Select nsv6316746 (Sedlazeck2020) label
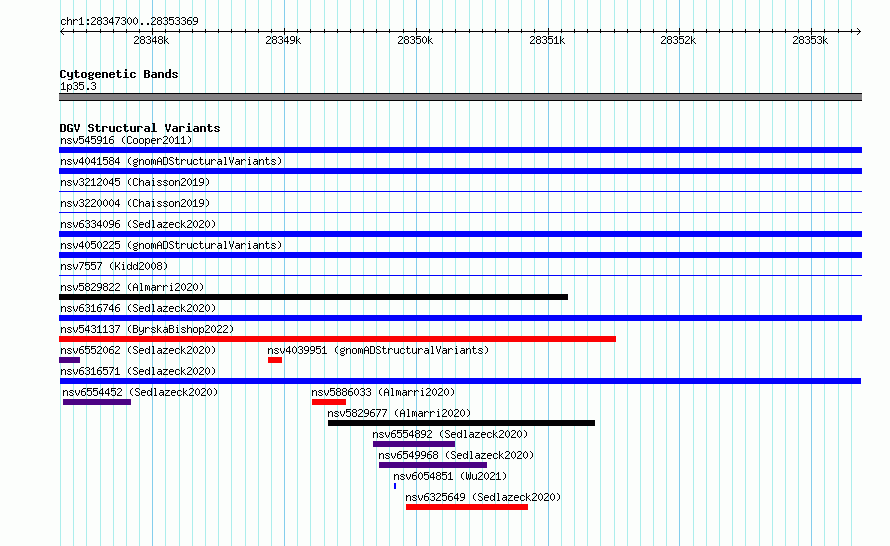Viewport: 890px width, 546px height. pos(138,308)
